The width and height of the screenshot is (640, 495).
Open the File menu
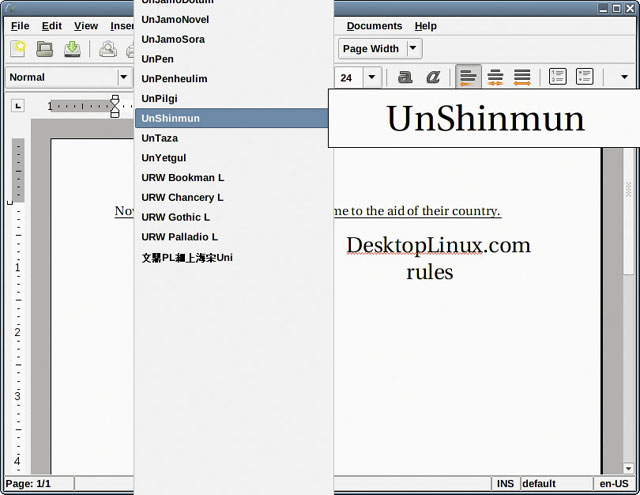(20, 26)
